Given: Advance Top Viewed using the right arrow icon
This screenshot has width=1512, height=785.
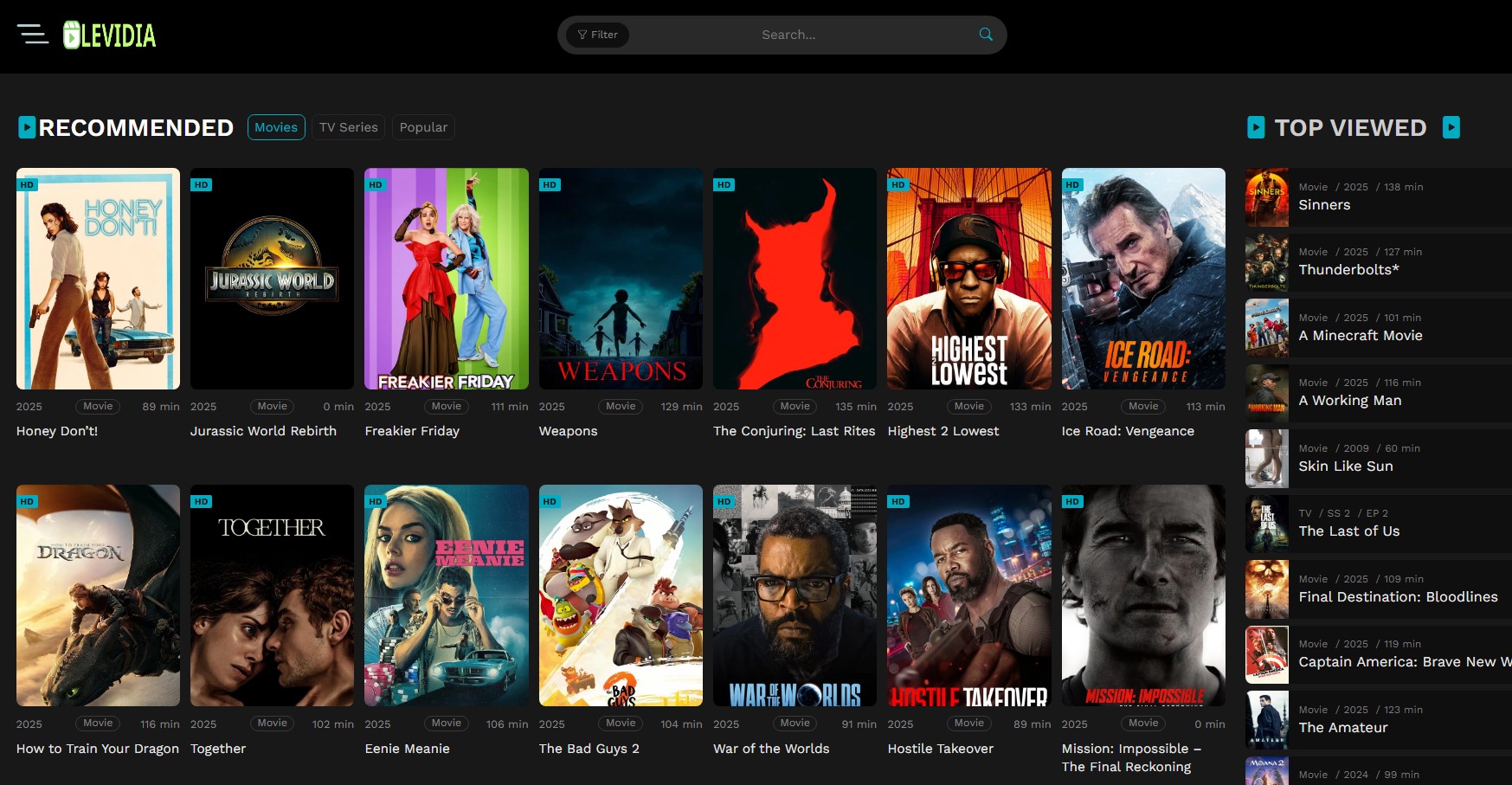Looking at the screenshot, I should pos(1452,126).
